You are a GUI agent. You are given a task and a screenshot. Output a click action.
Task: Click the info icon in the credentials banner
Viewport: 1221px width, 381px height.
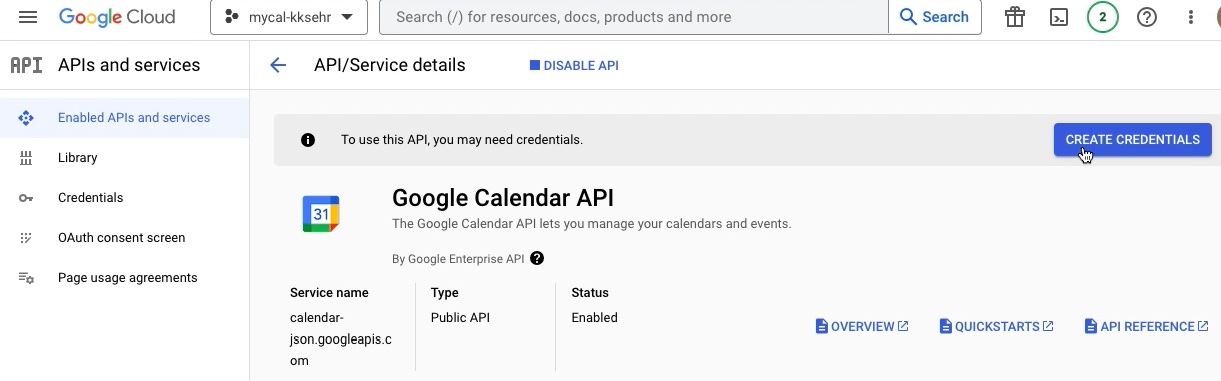308,140
